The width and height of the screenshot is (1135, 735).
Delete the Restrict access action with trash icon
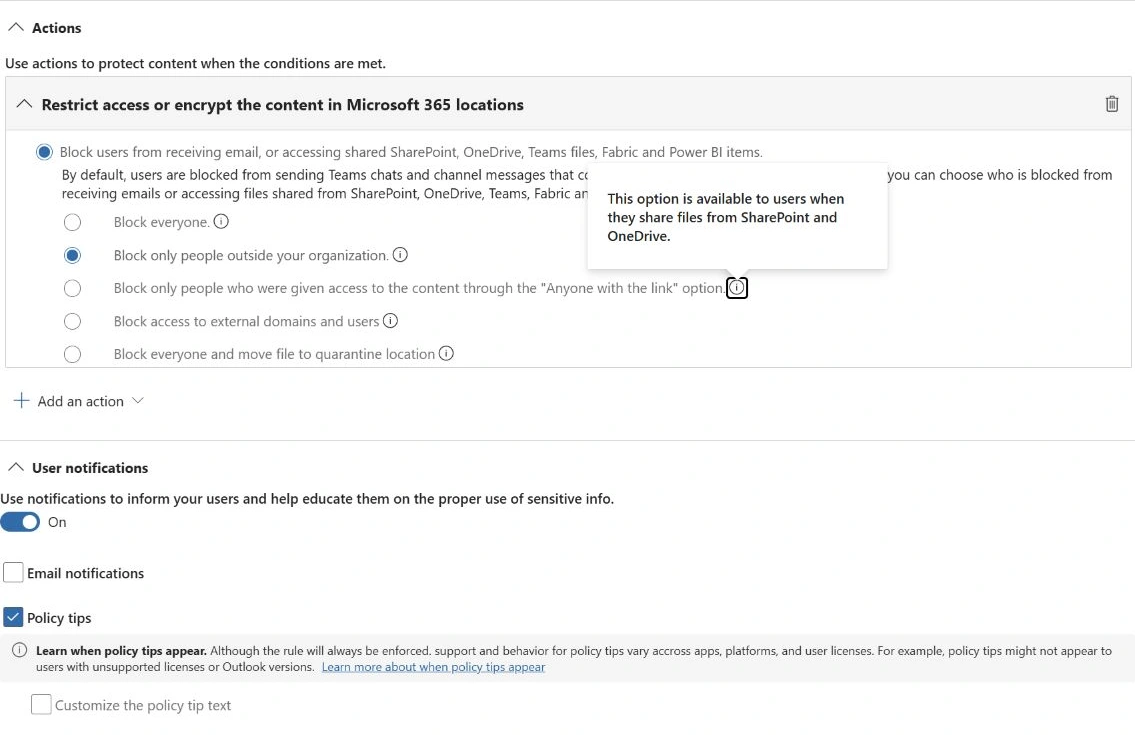pyautogui.click(x=1112, y=104)
